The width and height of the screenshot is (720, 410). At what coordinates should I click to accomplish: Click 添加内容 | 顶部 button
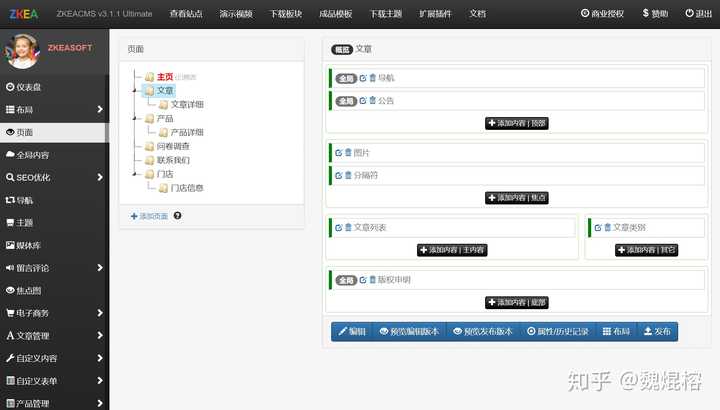[x=517, y=123]
